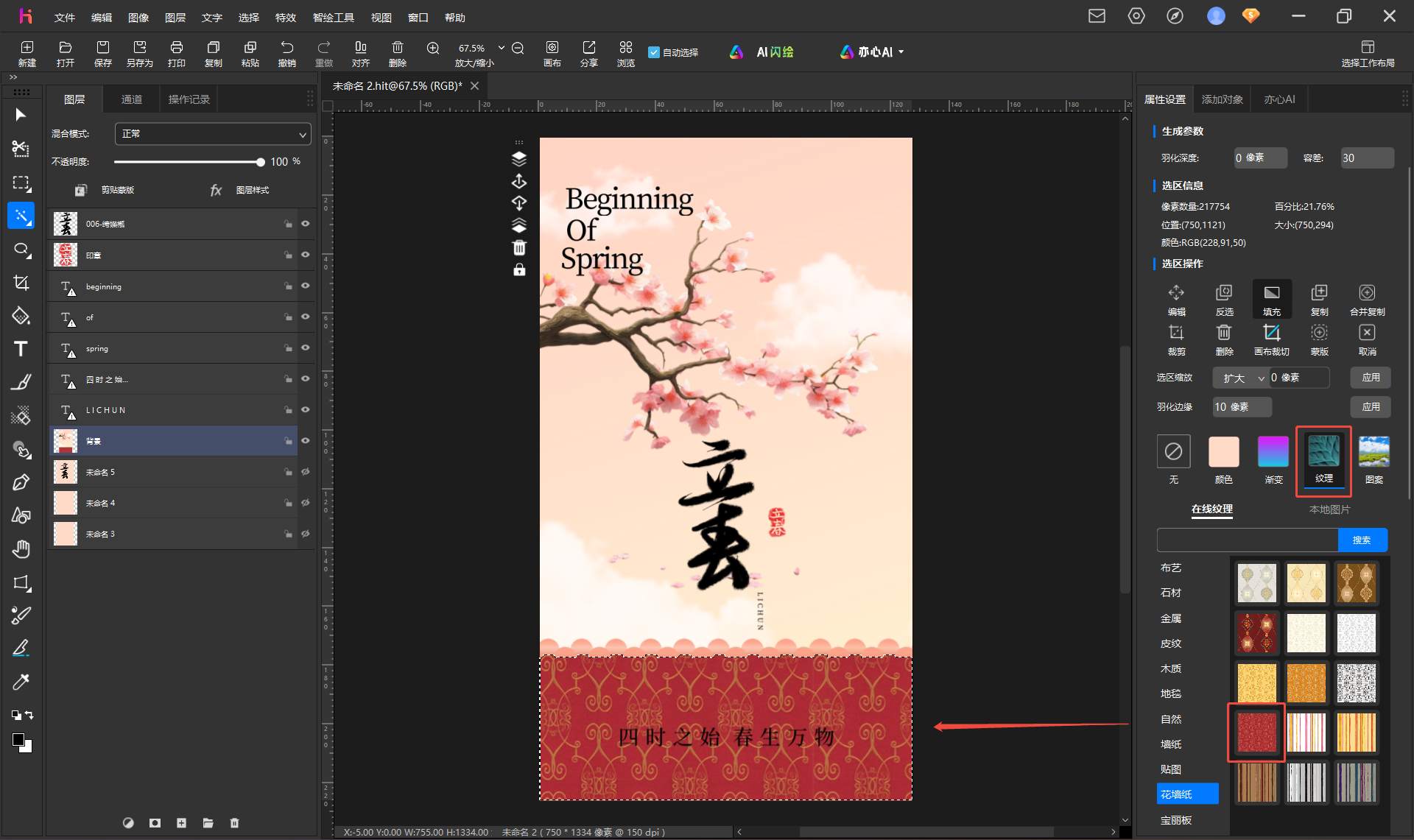Open the zoom percentage dropdown arrow

click(x=502, y=48)
